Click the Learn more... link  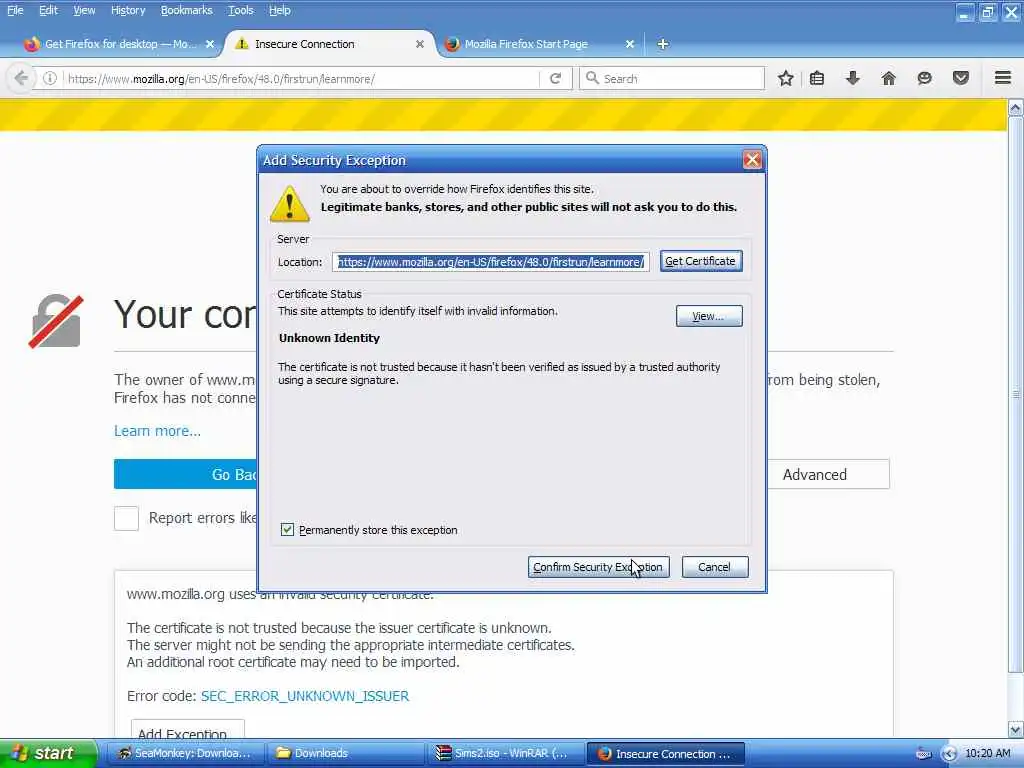pos(157,431)
